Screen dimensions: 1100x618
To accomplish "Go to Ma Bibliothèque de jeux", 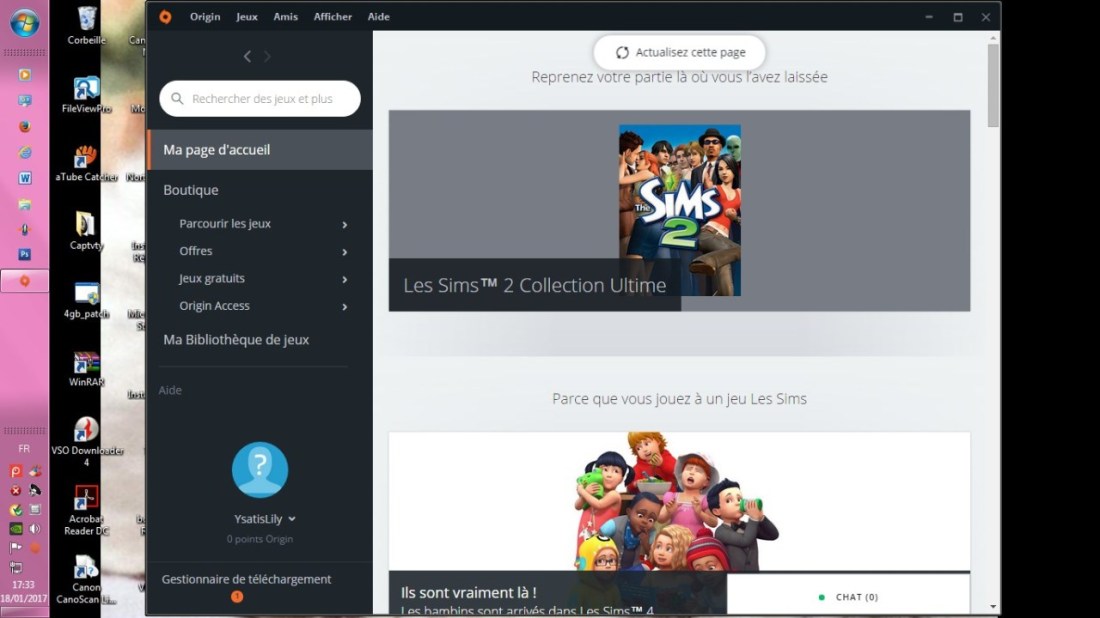I will click(236, 340).
